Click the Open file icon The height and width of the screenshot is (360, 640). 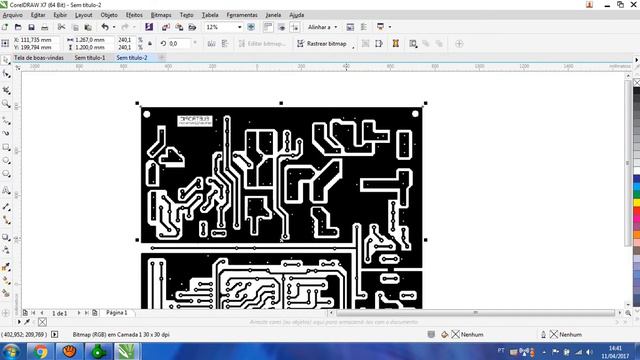click(x=18, y=27)
